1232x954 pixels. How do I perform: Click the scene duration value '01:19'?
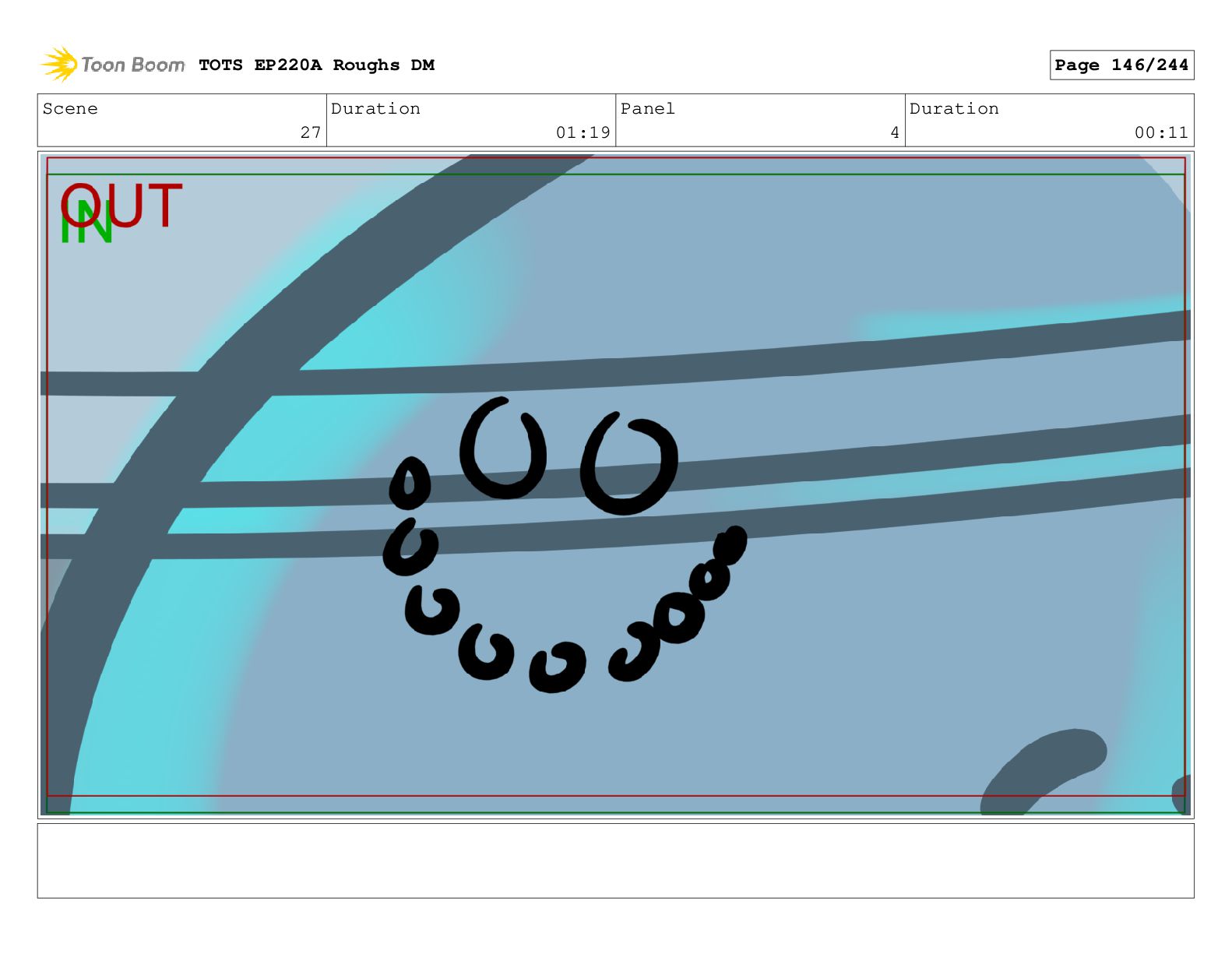[x=583, y=132]
